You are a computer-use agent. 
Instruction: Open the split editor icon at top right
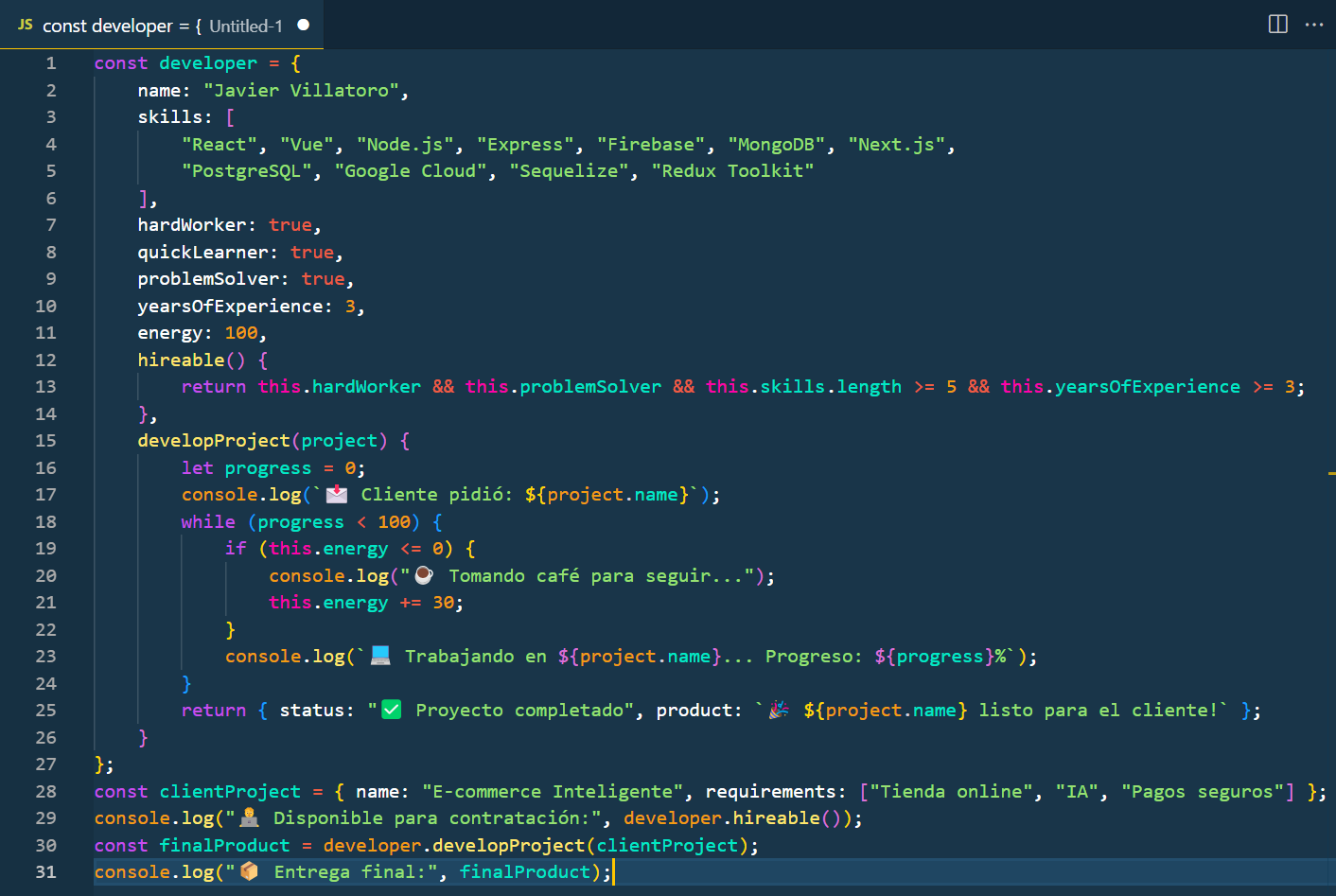[x=1277, y=26]
